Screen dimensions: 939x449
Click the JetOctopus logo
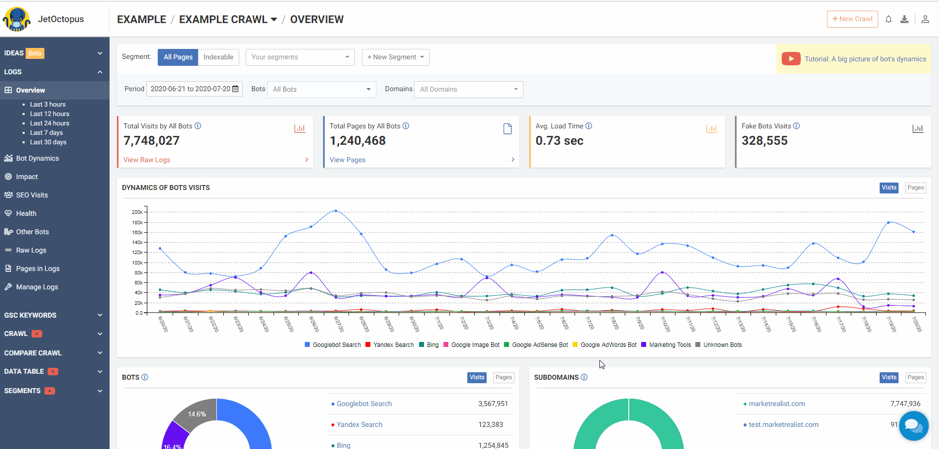coord(17,19)
